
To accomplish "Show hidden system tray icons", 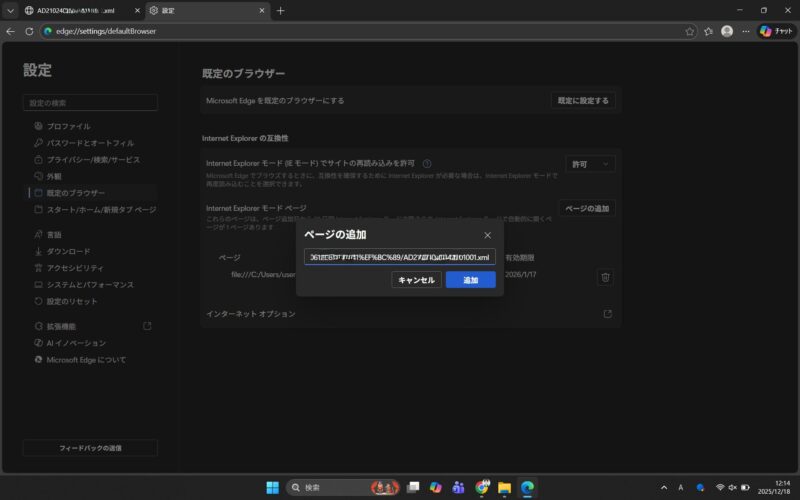I will point(664,487).
